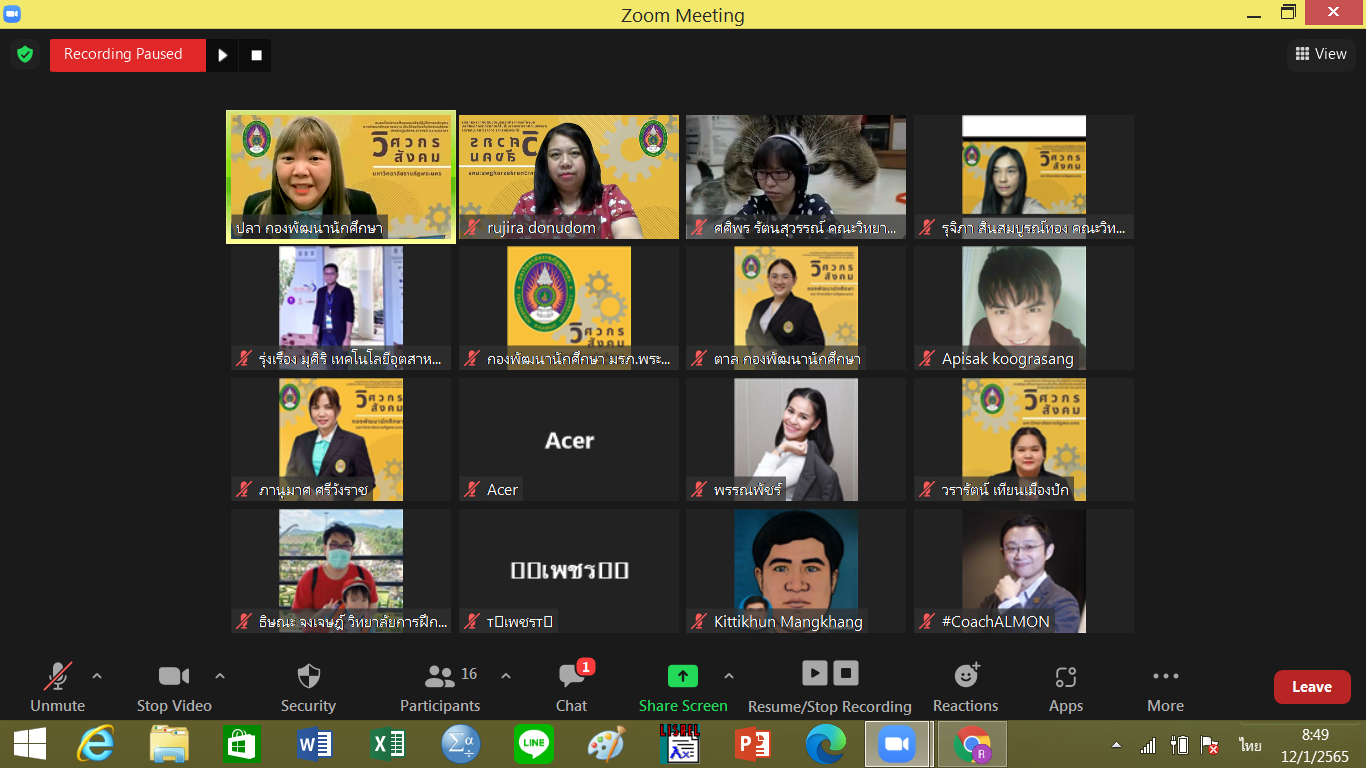
Task: Open the Security shield icon
Action: (308, 677)
